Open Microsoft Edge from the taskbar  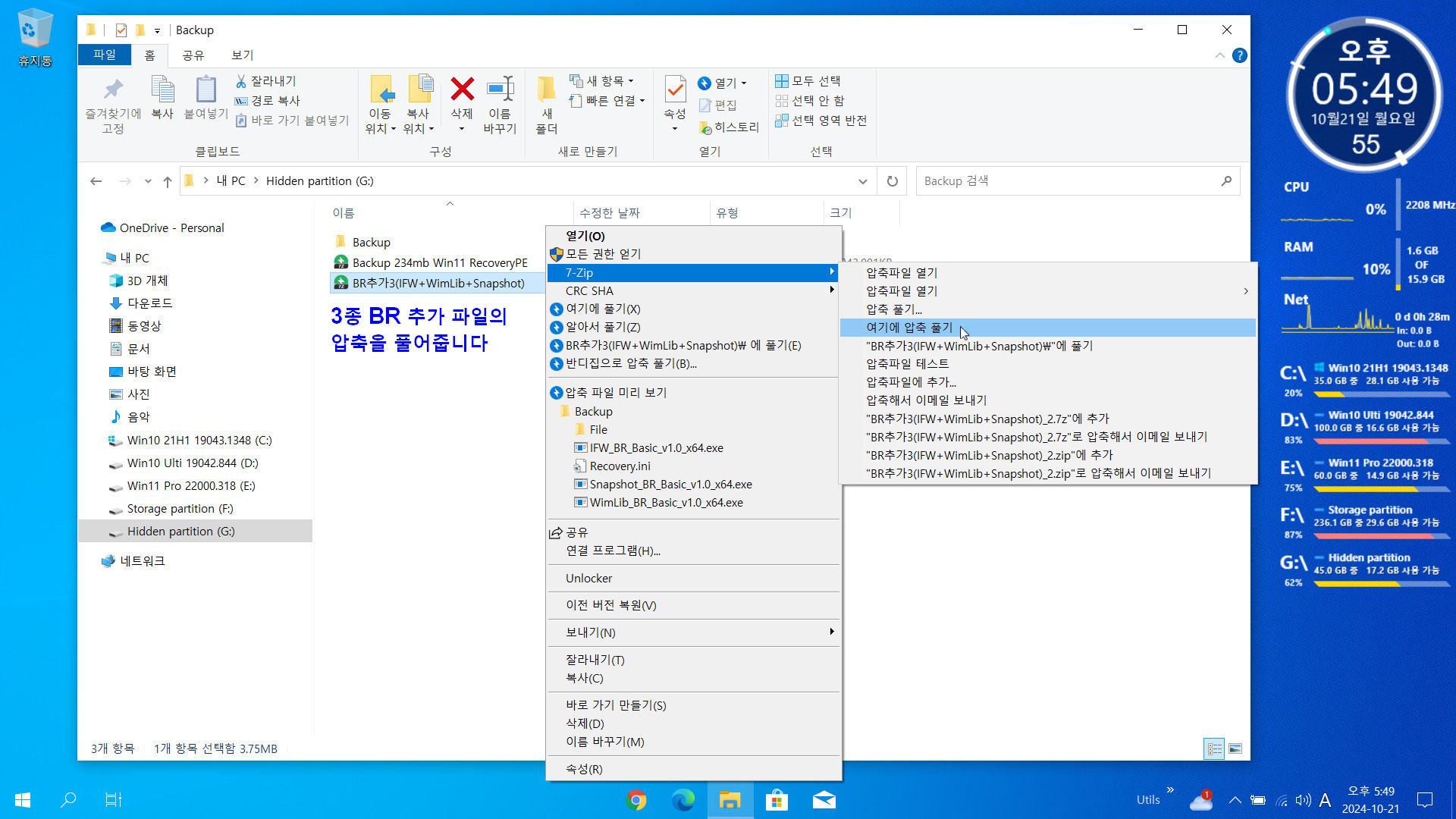683,800
